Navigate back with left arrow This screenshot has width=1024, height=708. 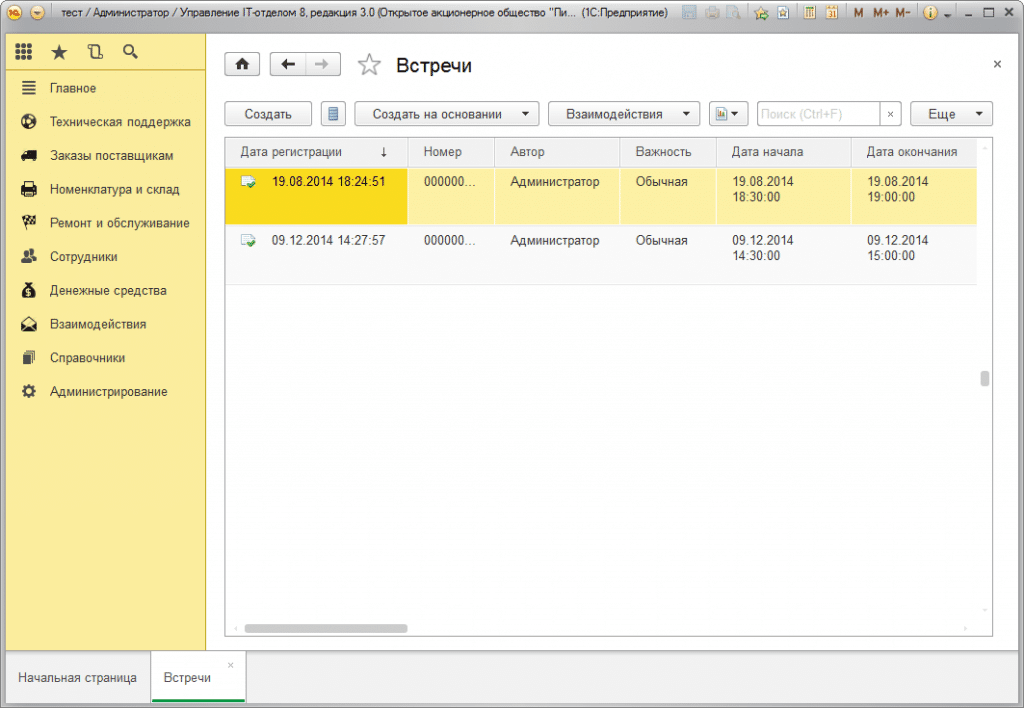tap(288, 64)
